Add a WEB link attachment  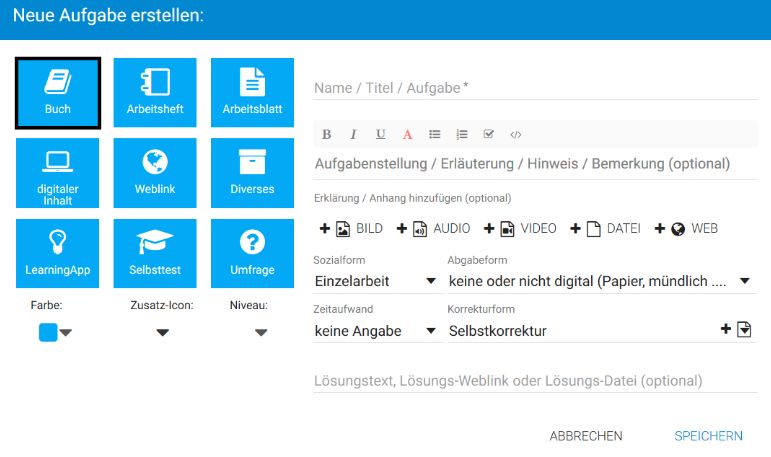coord(686,229)
